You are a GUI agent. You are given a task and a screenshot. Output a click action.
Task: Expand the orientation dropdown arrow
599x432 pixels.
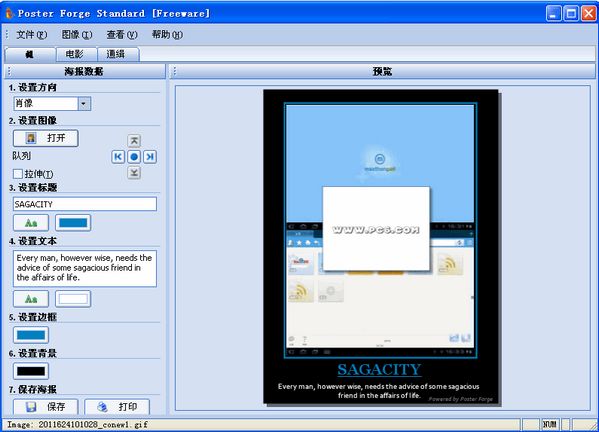tap(84, 104)
